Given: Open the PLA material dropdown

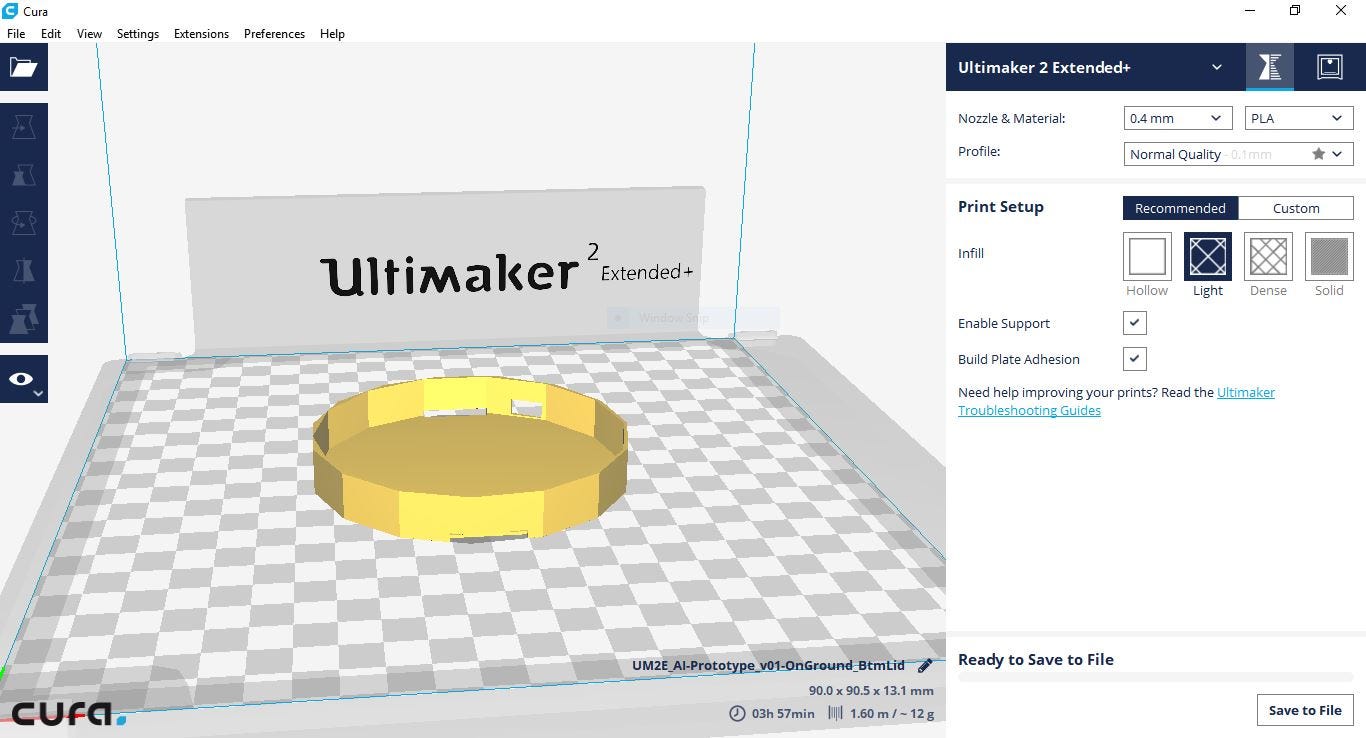Looking at the screenshot, I should [x=1299, y=118].
